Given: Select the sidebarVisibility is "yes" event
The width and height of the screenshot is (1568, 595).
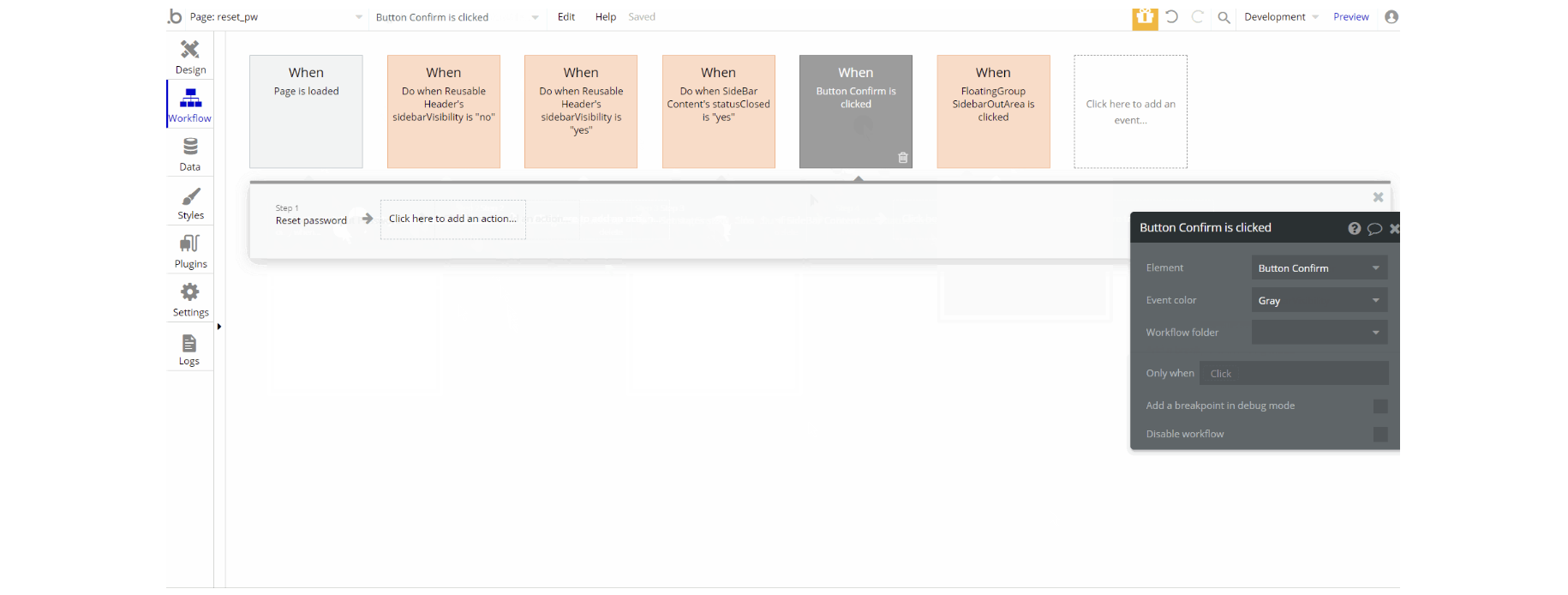Looking at the screenshot, I should click(581, 111).
